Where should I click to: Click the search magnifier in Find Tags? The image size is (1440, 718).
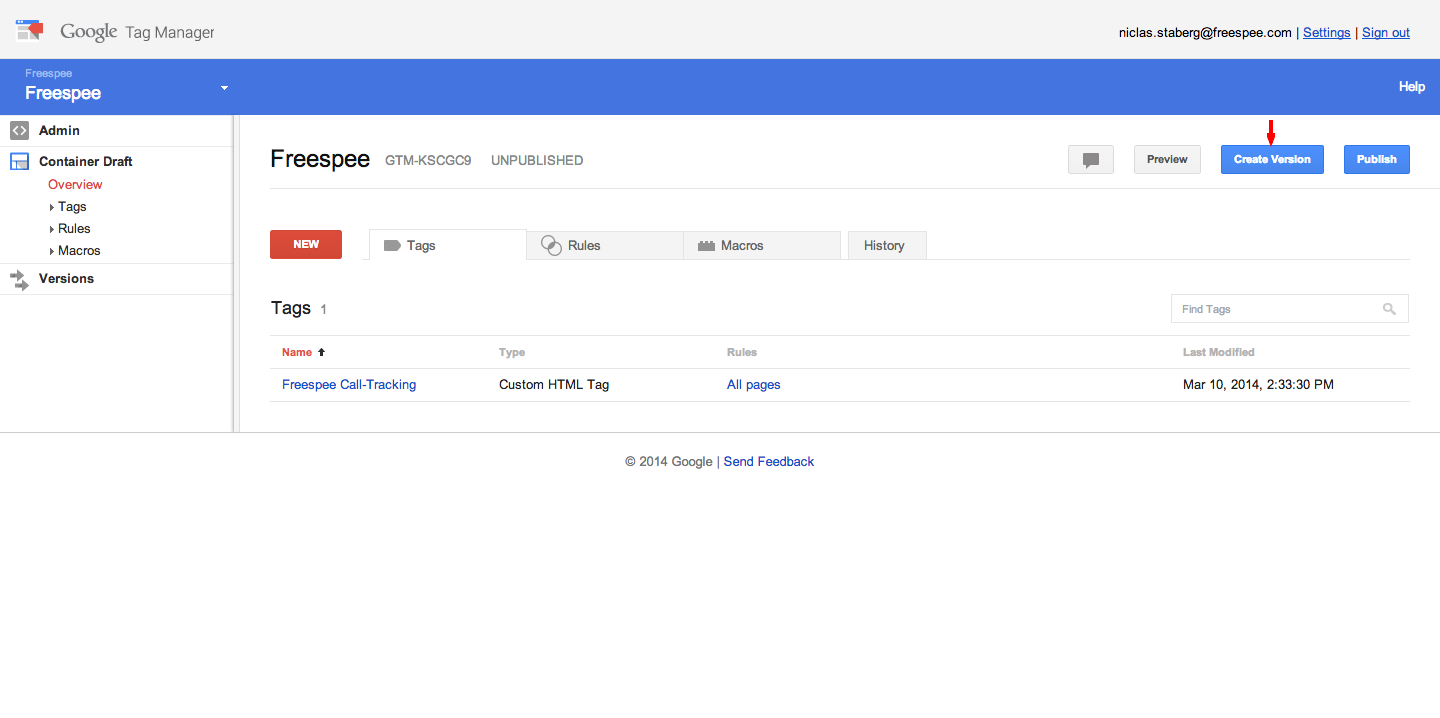[x=1389, y=309]
